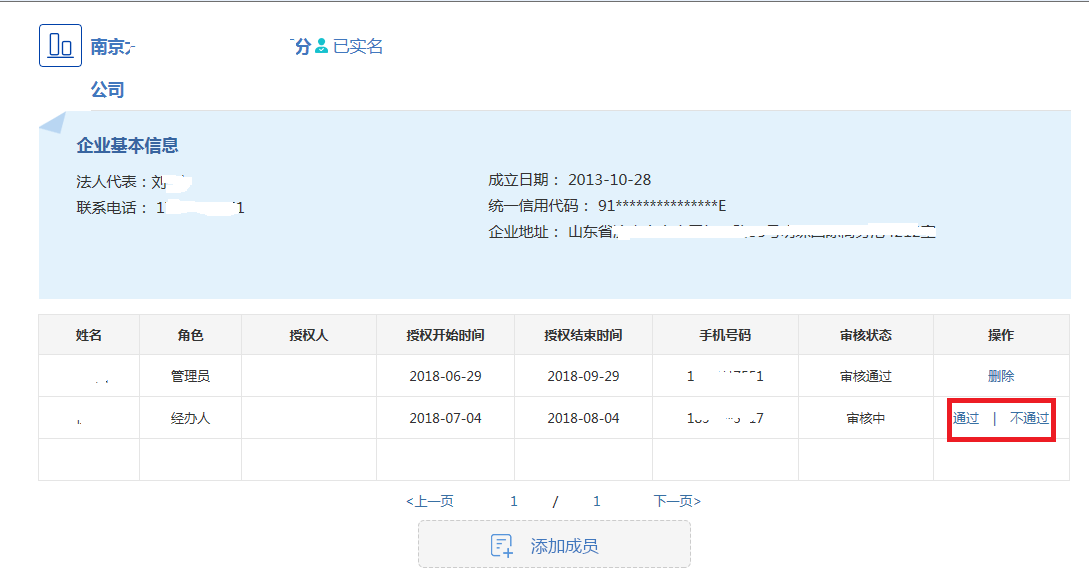Viewport: 1089px width, 583px height.
Task: Click the 姓名 column header
Action: click(89, 336)
